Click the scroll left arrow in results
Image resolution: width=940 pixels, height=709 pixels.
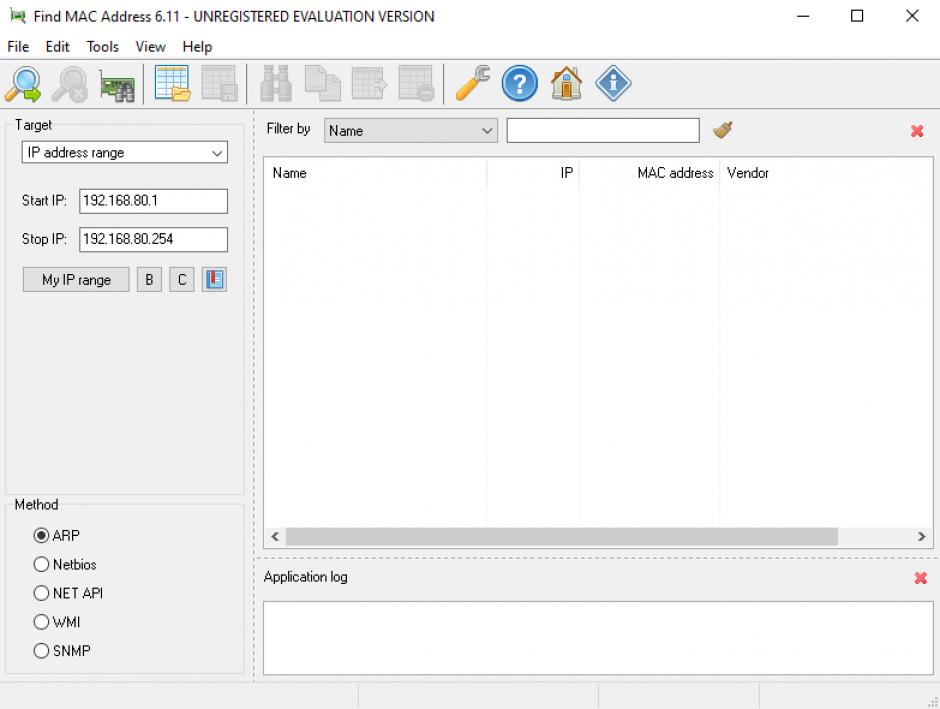point(275,536)
